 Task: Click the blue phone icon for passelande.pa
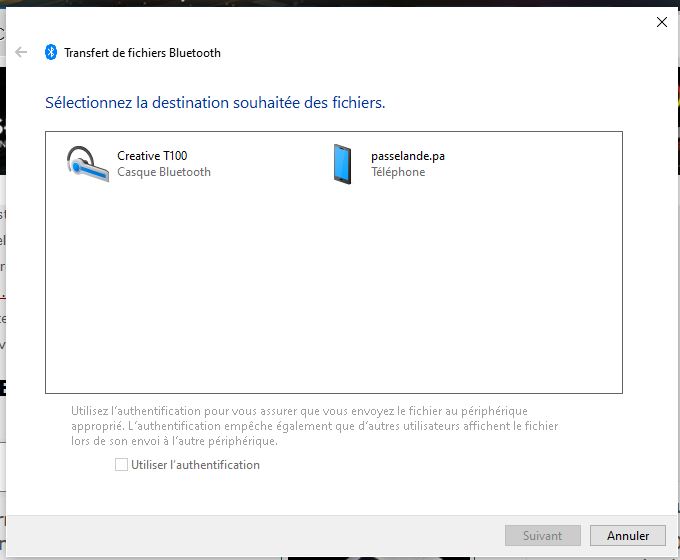(343, 164)
